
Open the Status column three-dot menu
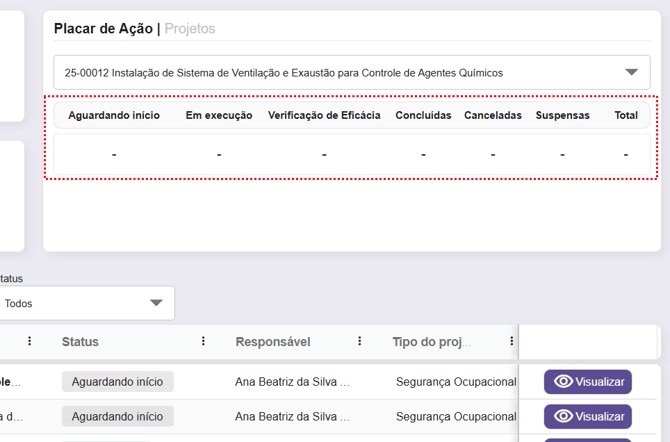pos(203,341)
